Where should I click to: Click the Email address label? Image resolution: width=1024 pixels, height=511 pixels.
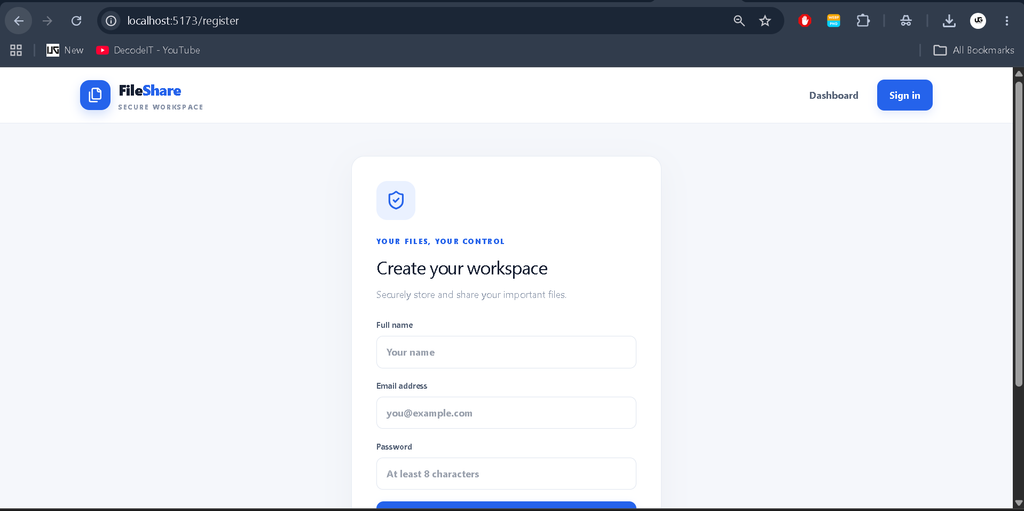pyautogui.click(x=402, y=386)
